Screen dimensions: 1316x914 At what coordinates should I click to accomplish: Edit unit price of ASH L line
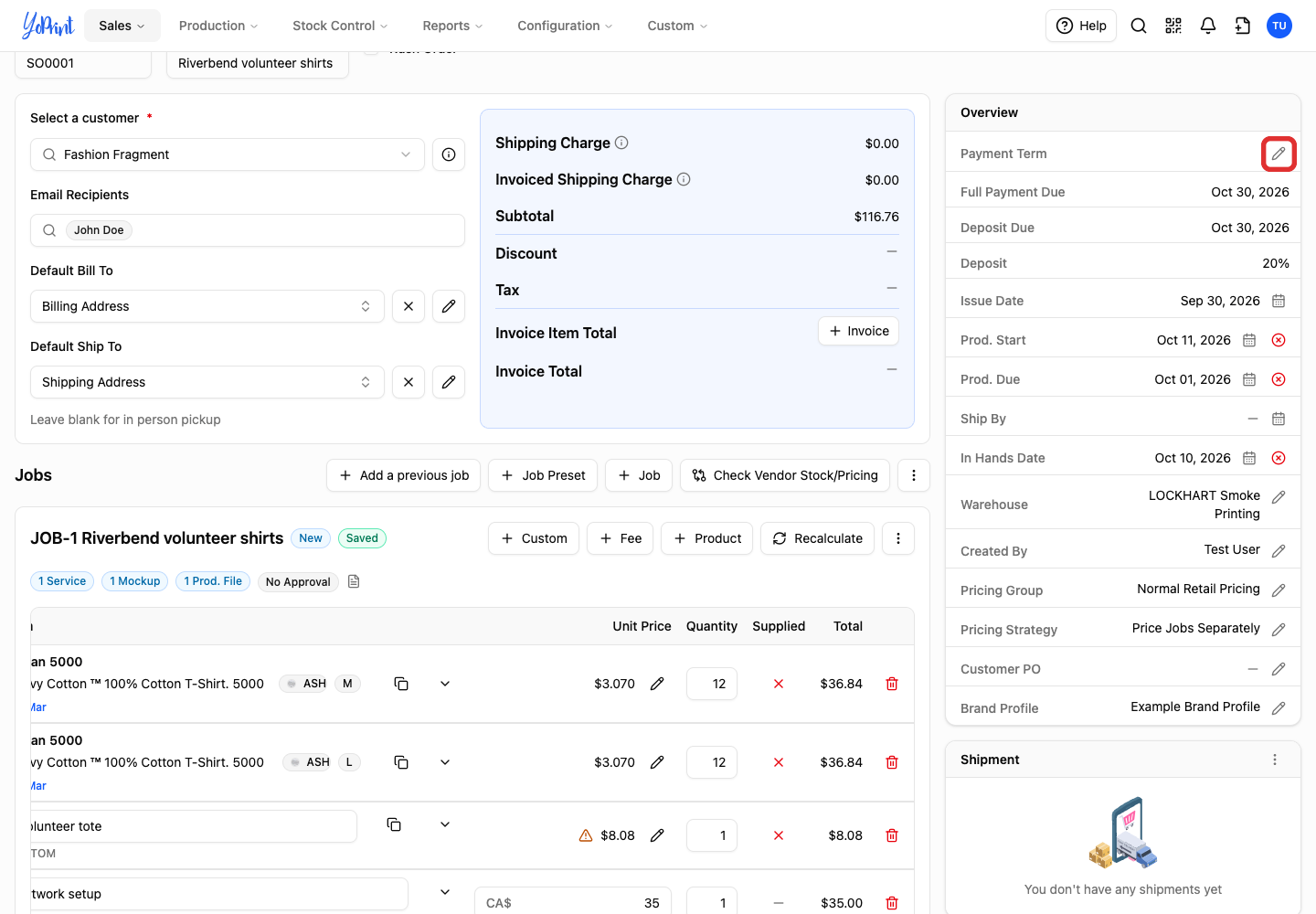coord(657,762)
